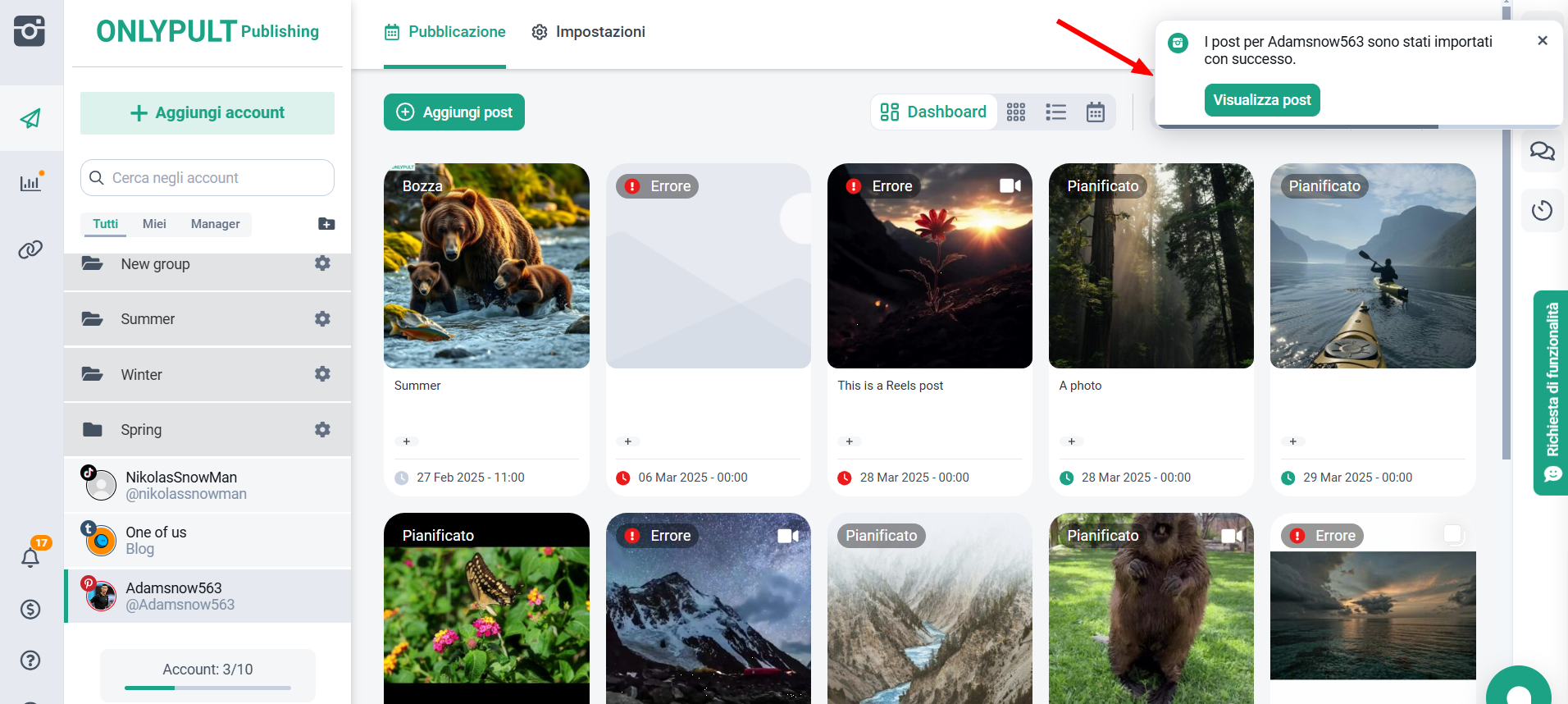Viewport: 1568px width, 704px height.
Task: Expand the Spring folder group
Action: (x=141, y=430)
